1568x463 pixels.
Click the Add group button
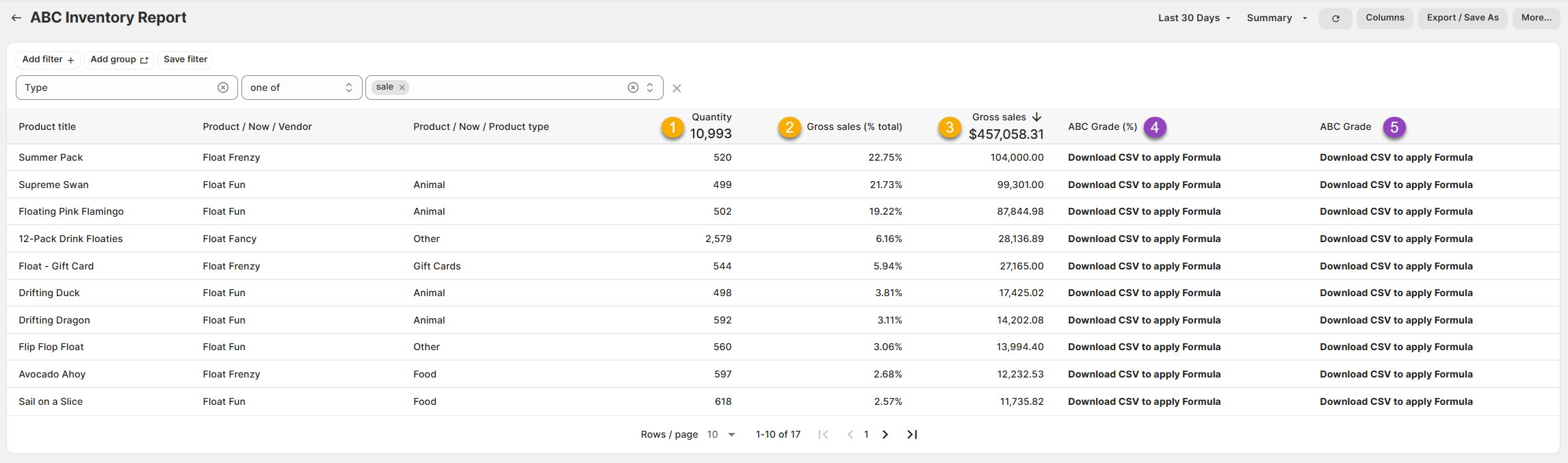pos(119,59)
